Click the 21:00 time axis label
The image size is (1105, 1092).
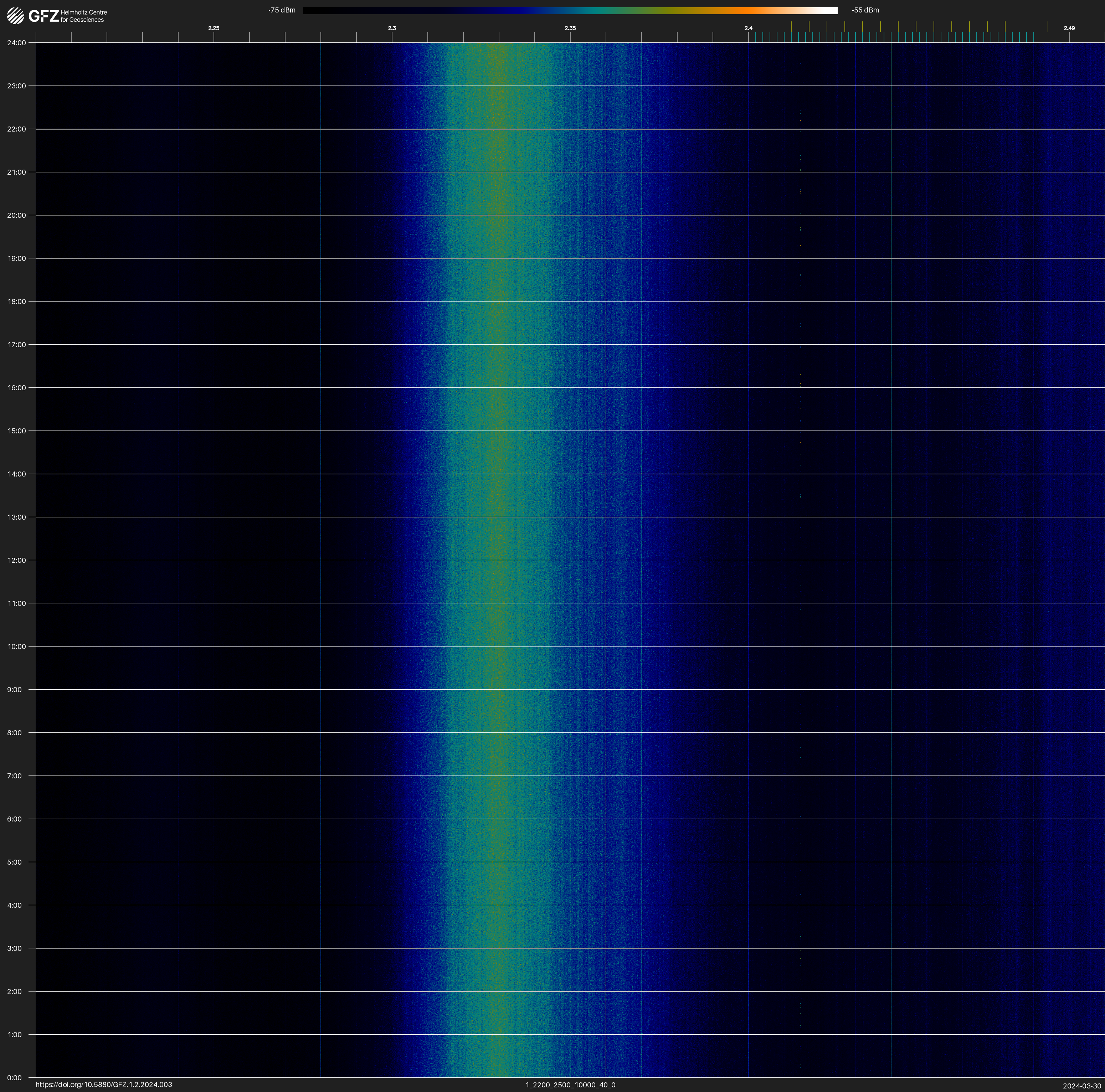point(17,172)
